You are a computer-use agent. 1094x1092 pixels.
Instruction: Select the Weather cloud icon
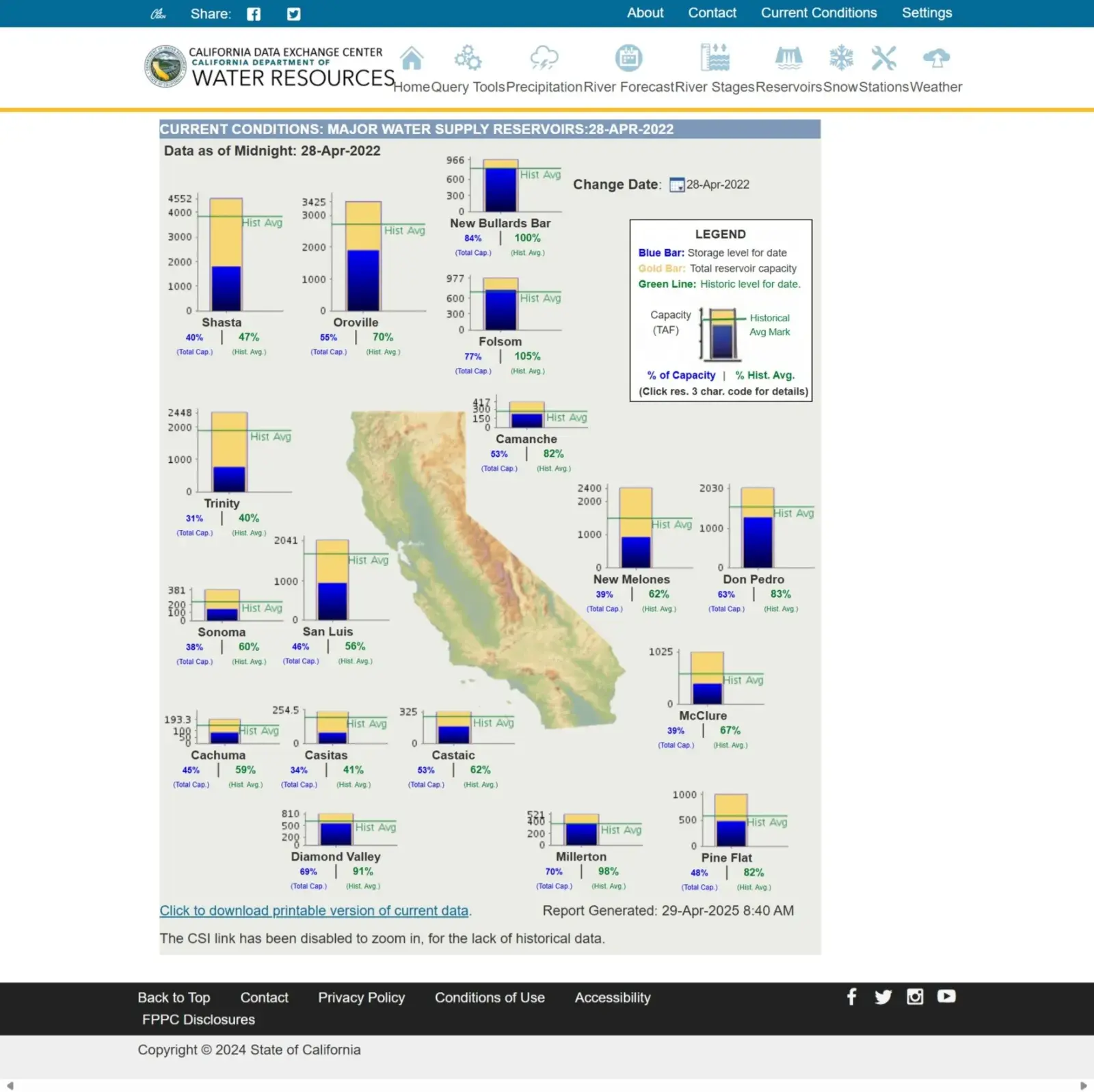[935, 58]
